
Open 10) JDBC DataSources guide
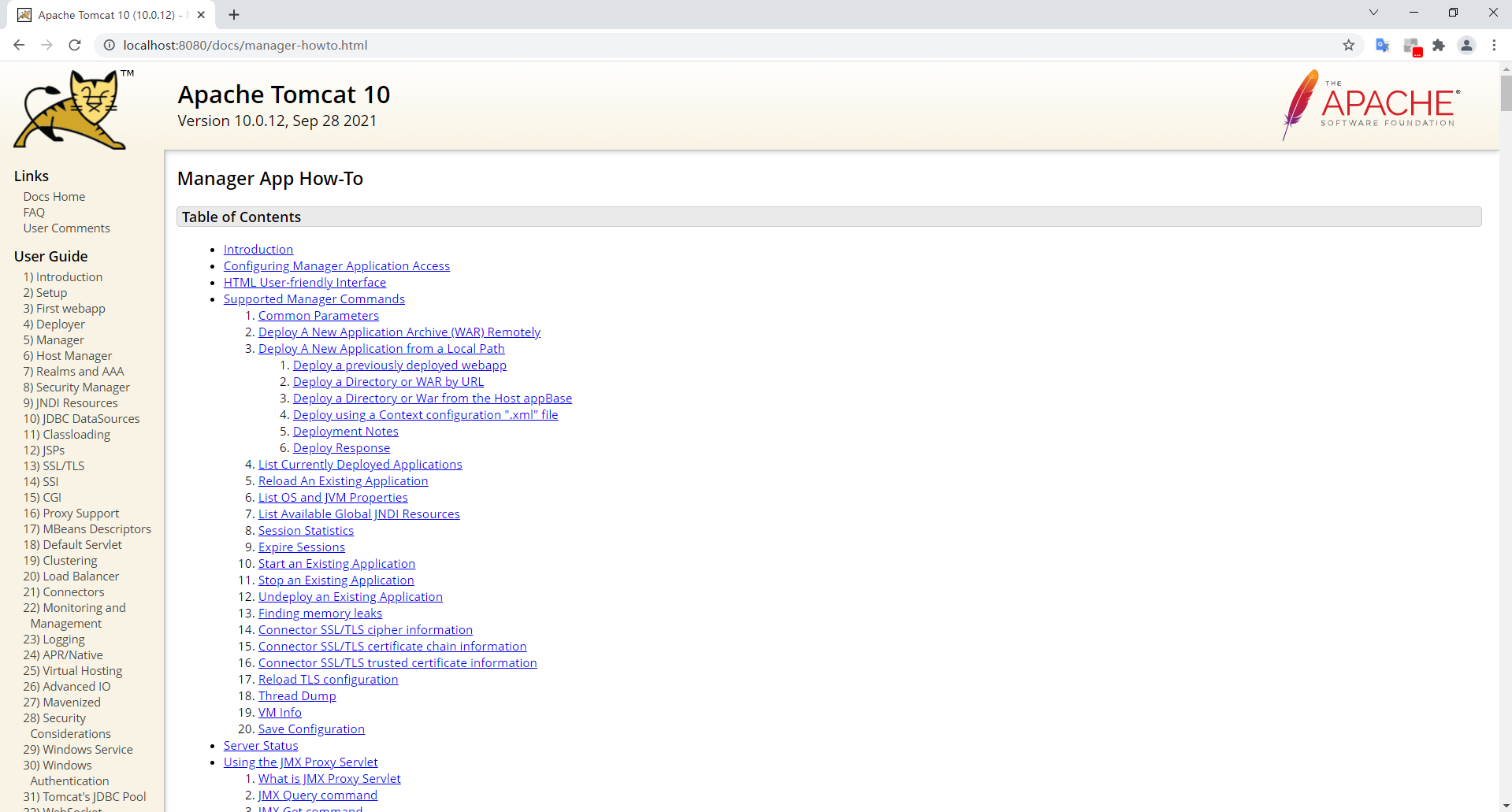81,419
